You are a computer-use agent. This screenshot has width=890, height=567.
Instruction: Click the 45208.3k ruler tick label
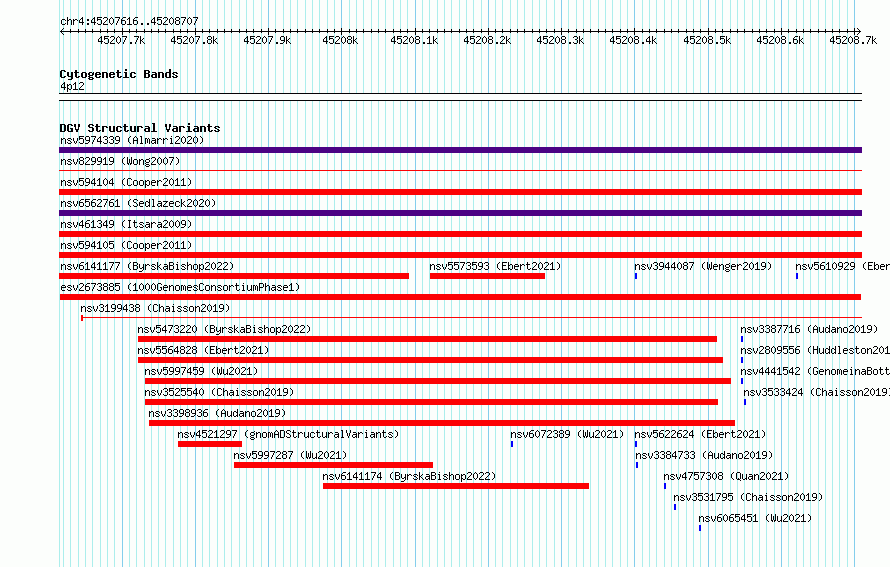click(x=560, y=40)
